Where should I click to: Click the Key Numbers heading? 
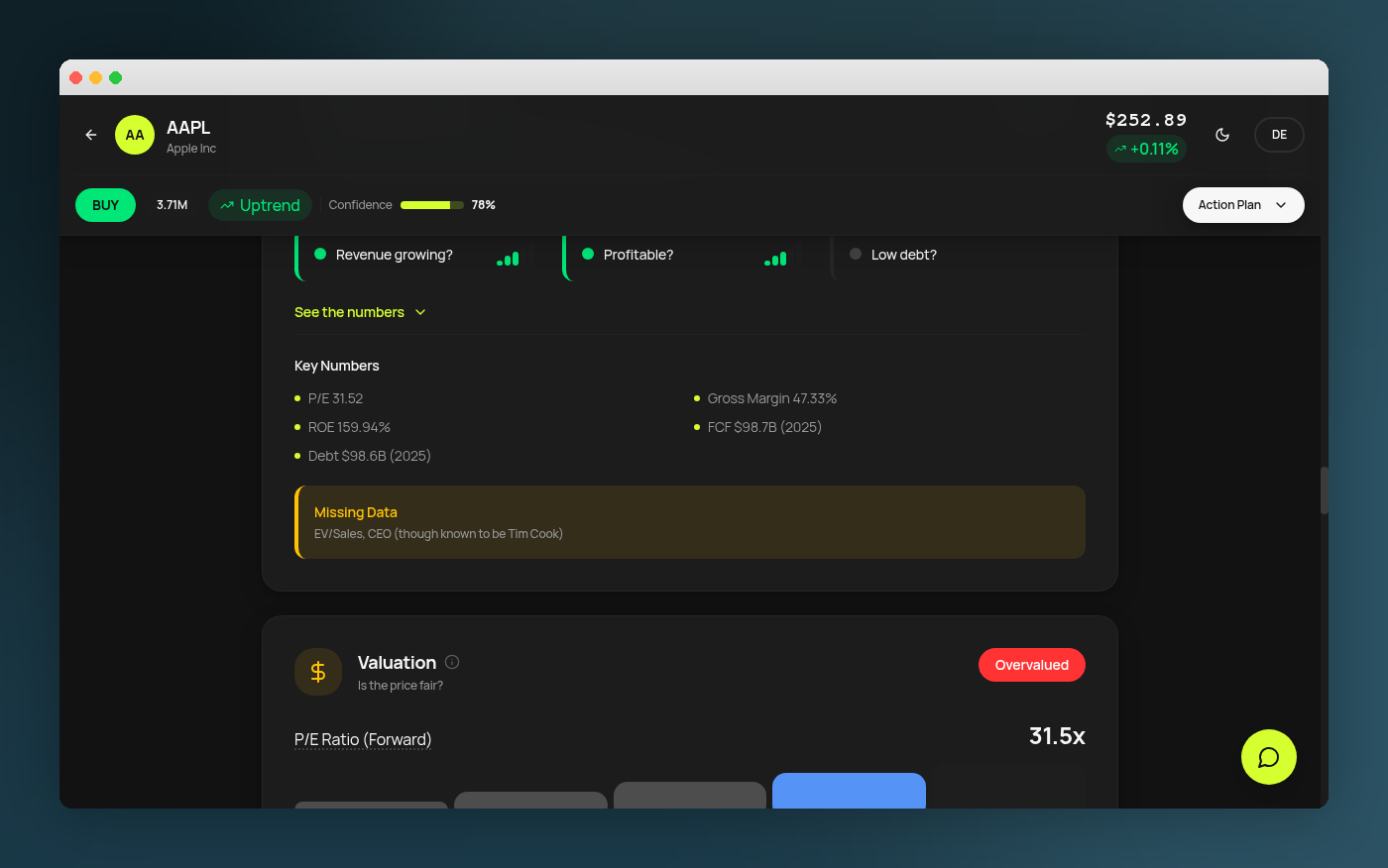coord(336,366)
